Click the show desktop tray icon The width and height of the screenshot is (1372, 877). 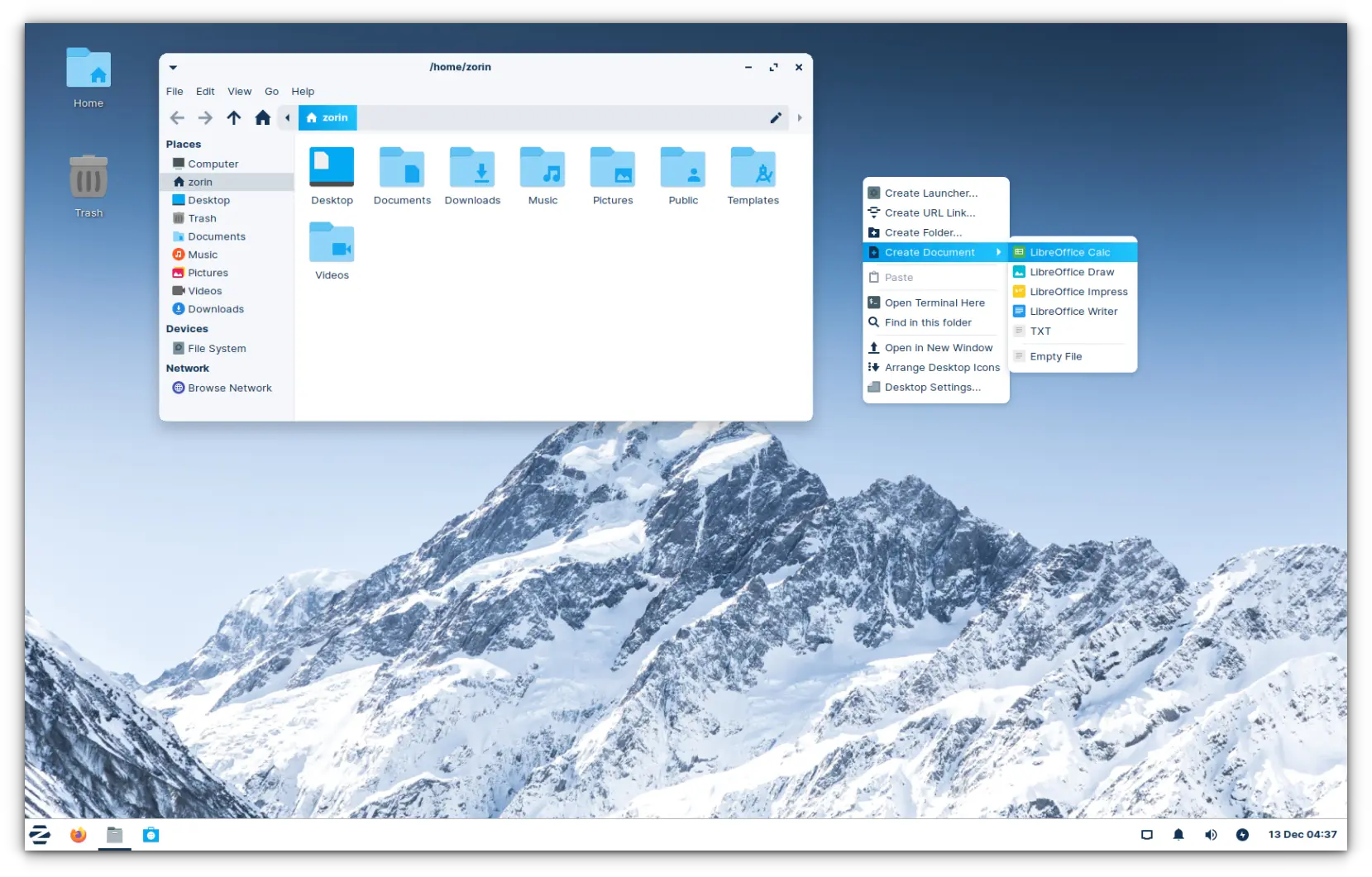click(x=1147, y=835)
